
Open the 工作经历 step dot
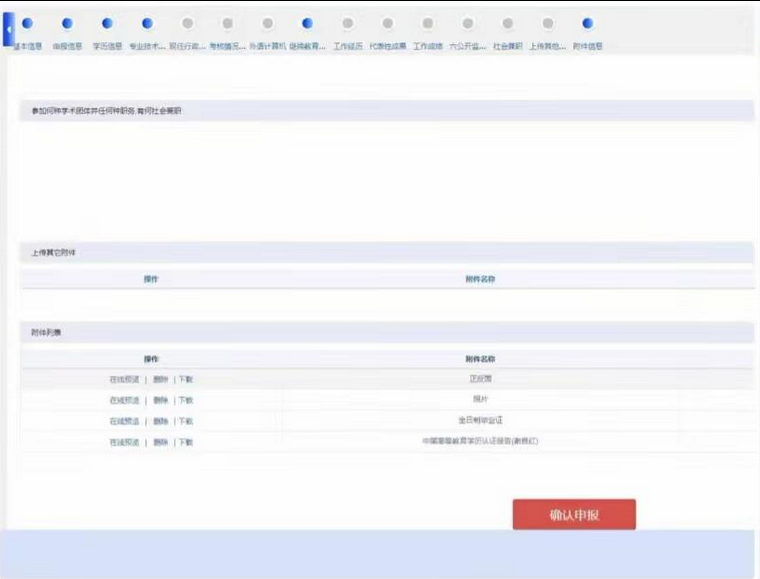point(347,23)
